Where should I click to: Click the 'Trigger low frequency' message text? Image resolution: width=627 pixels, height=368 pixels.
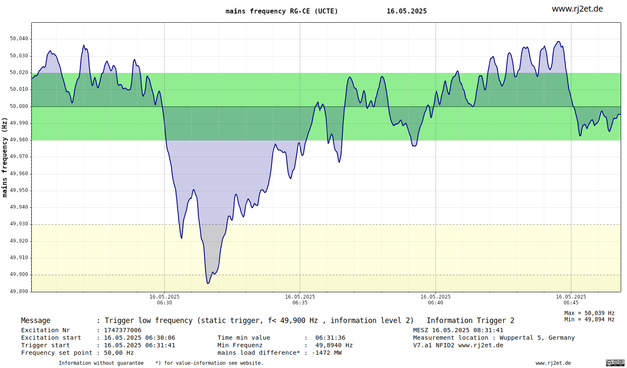click(x=259, y=320)
